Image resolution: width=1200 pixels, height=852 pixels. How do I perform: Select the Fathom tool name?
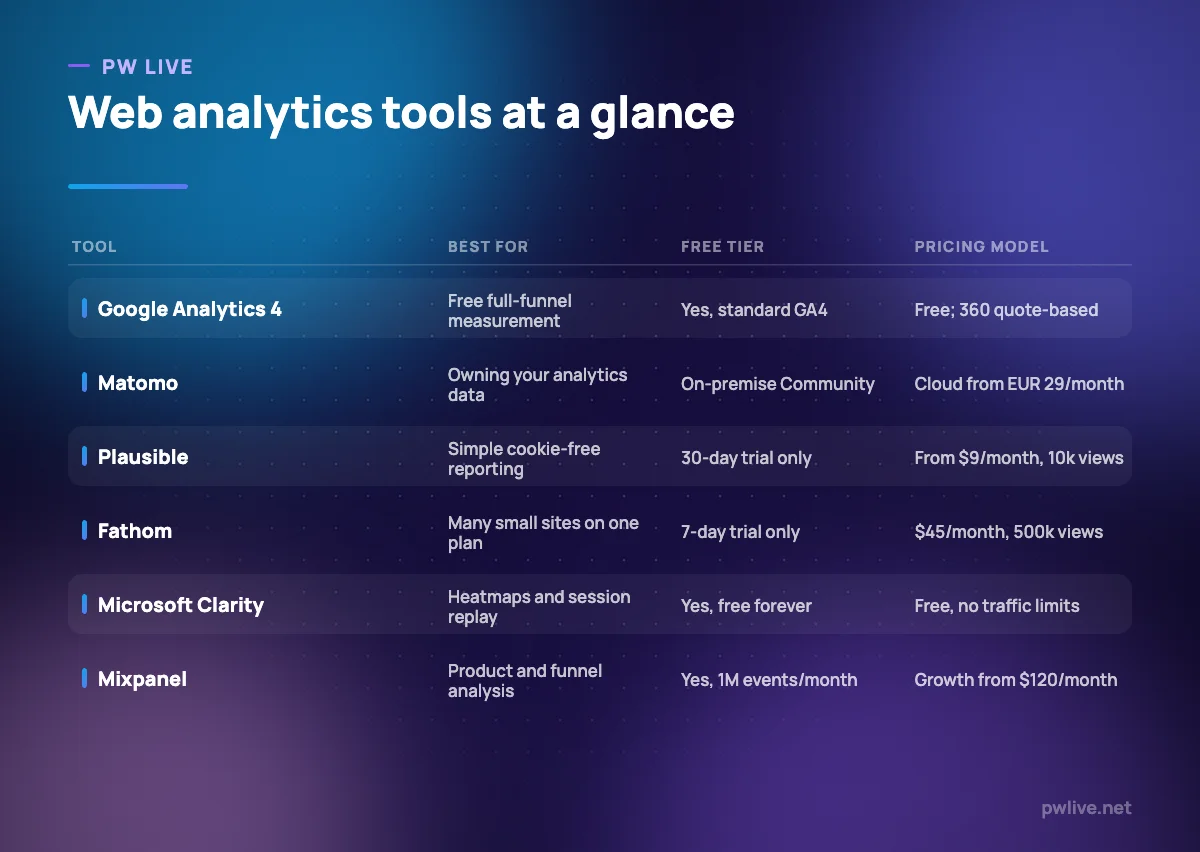(135, 531)
